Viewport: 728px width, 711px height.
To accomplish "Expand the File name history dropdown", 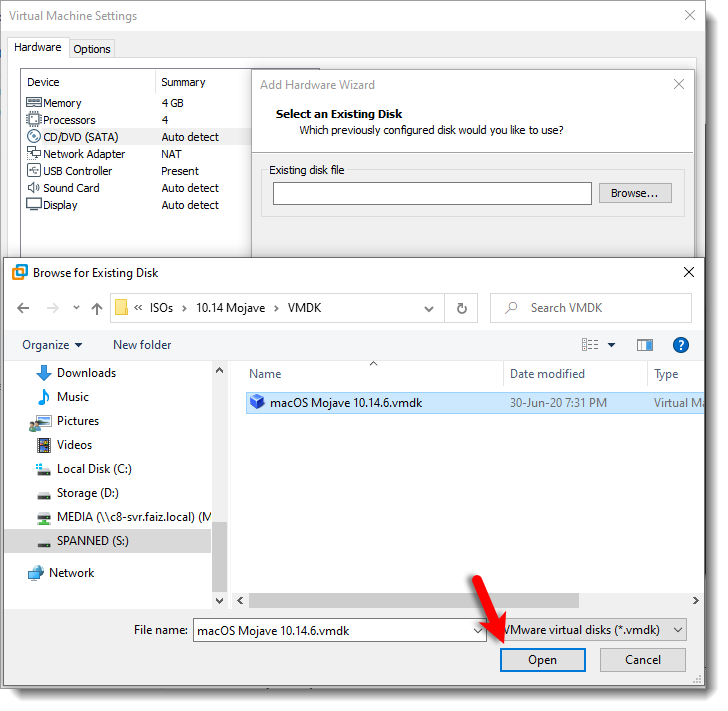I will (477, 631).
